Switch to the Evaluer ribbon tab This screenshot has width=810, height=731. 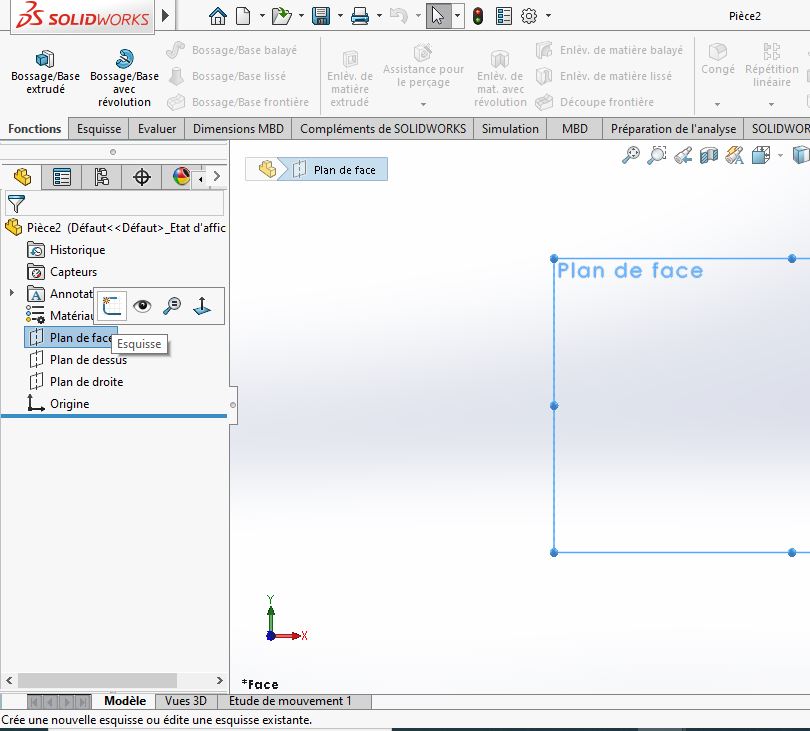point(157,129)
